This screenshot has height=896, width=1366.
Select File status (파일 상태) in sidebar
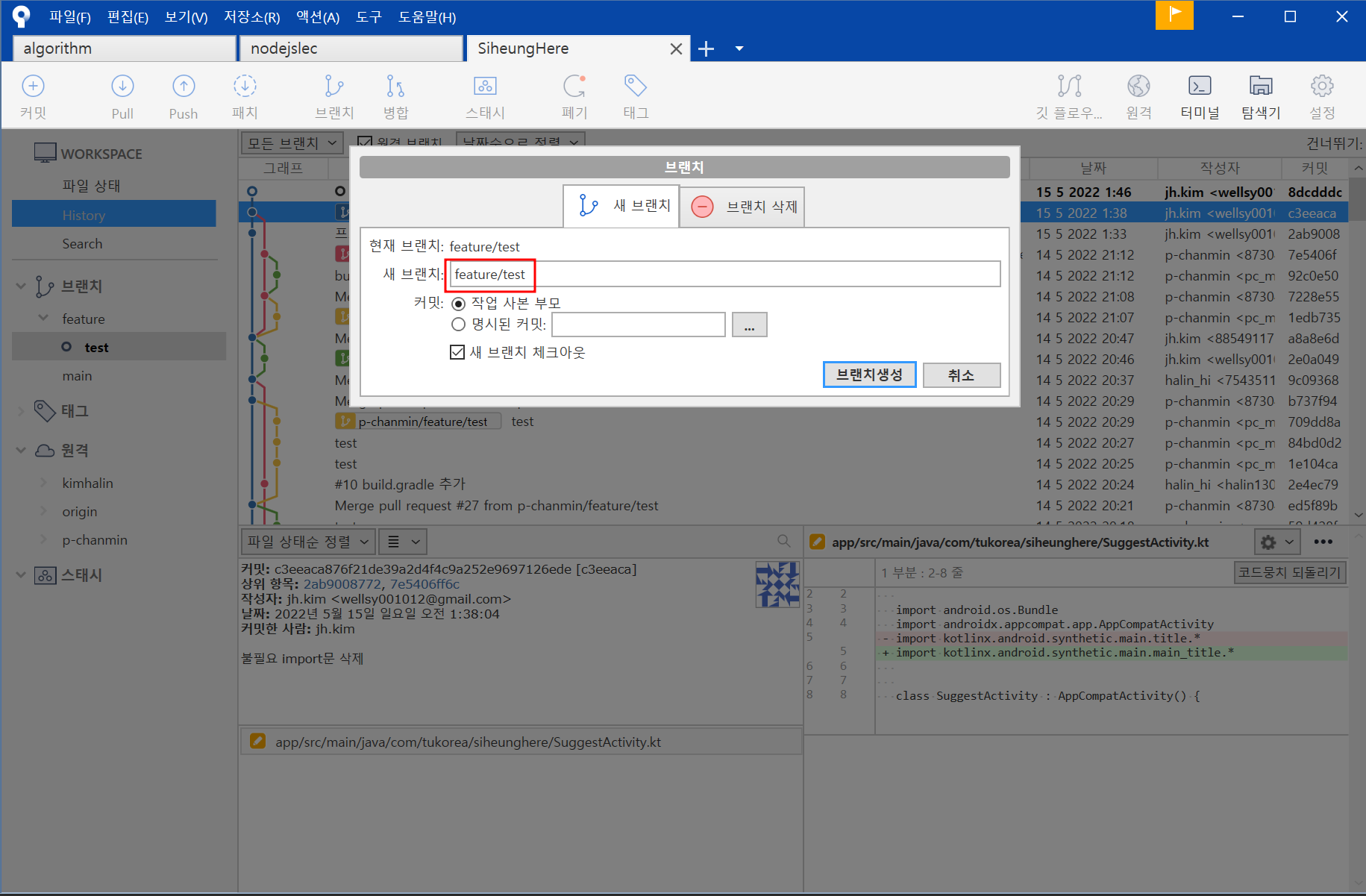click(91, 186)
